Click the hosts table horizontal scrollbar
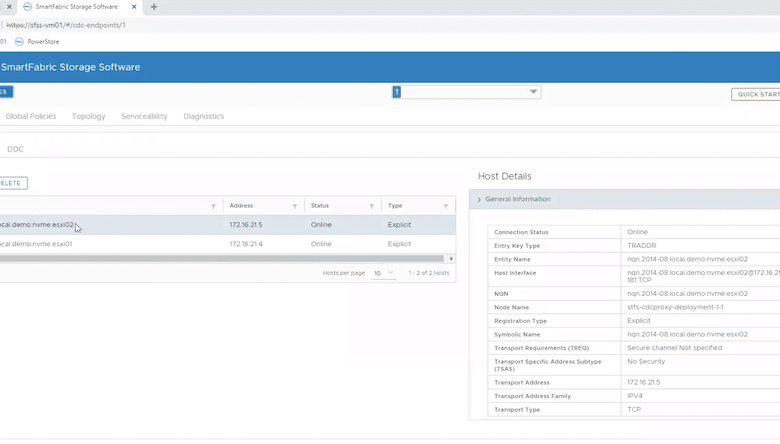This screenshot has width=780, height=444. pyautogui.click(x=222, y=259)
